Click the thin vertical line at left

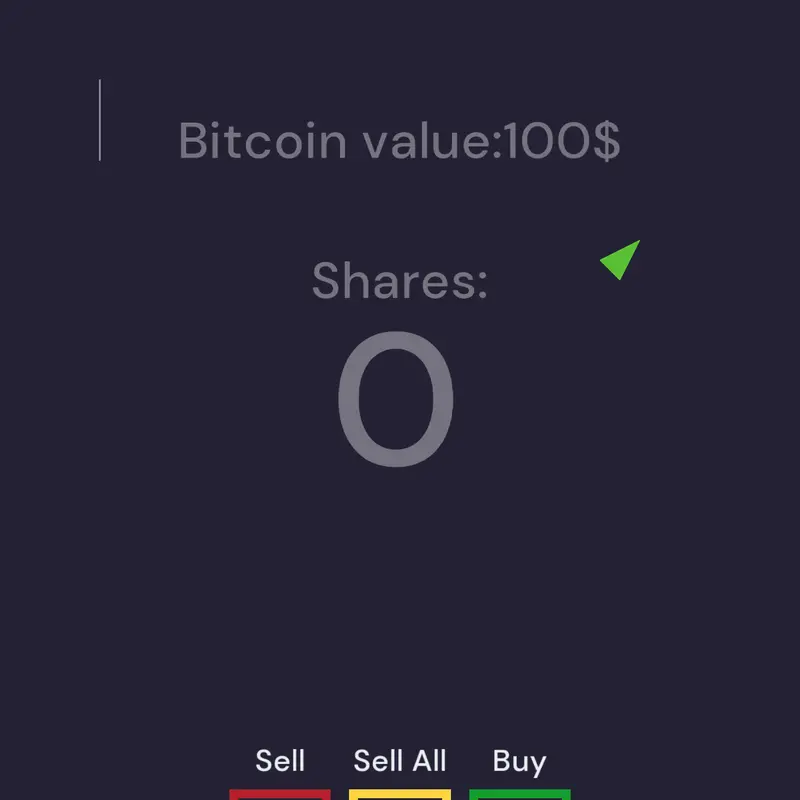[99, 120]
